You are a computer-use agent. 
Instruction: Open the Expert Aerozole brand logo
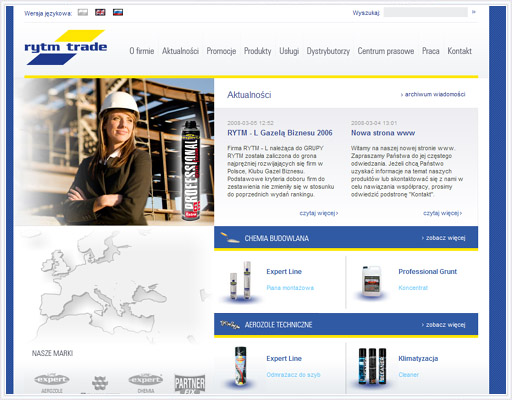pyautogui.click(x=52, y=383)
